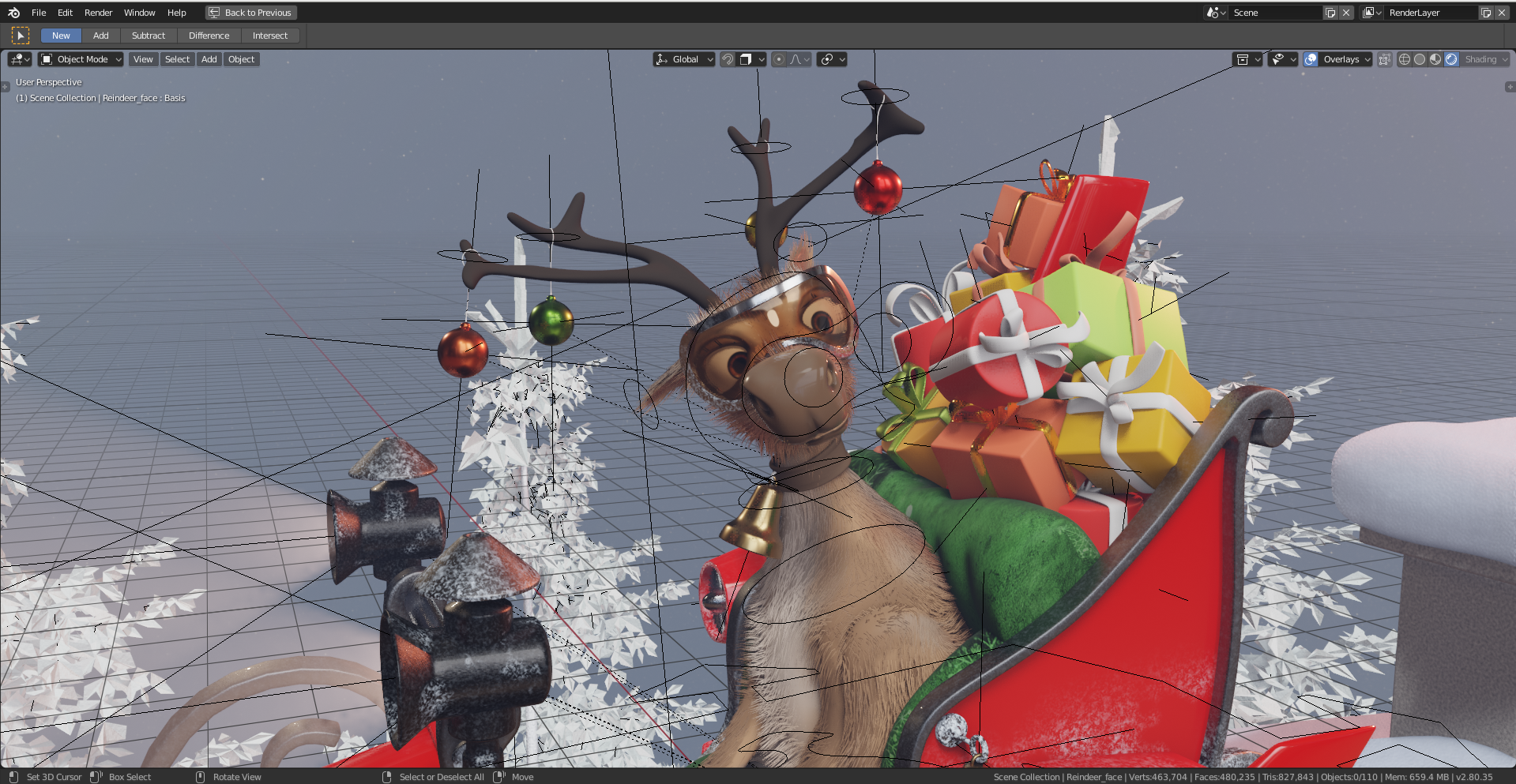This screenshot has height=784, width=1516.
Task: Open the Render menu
Action: pos(98,13)
